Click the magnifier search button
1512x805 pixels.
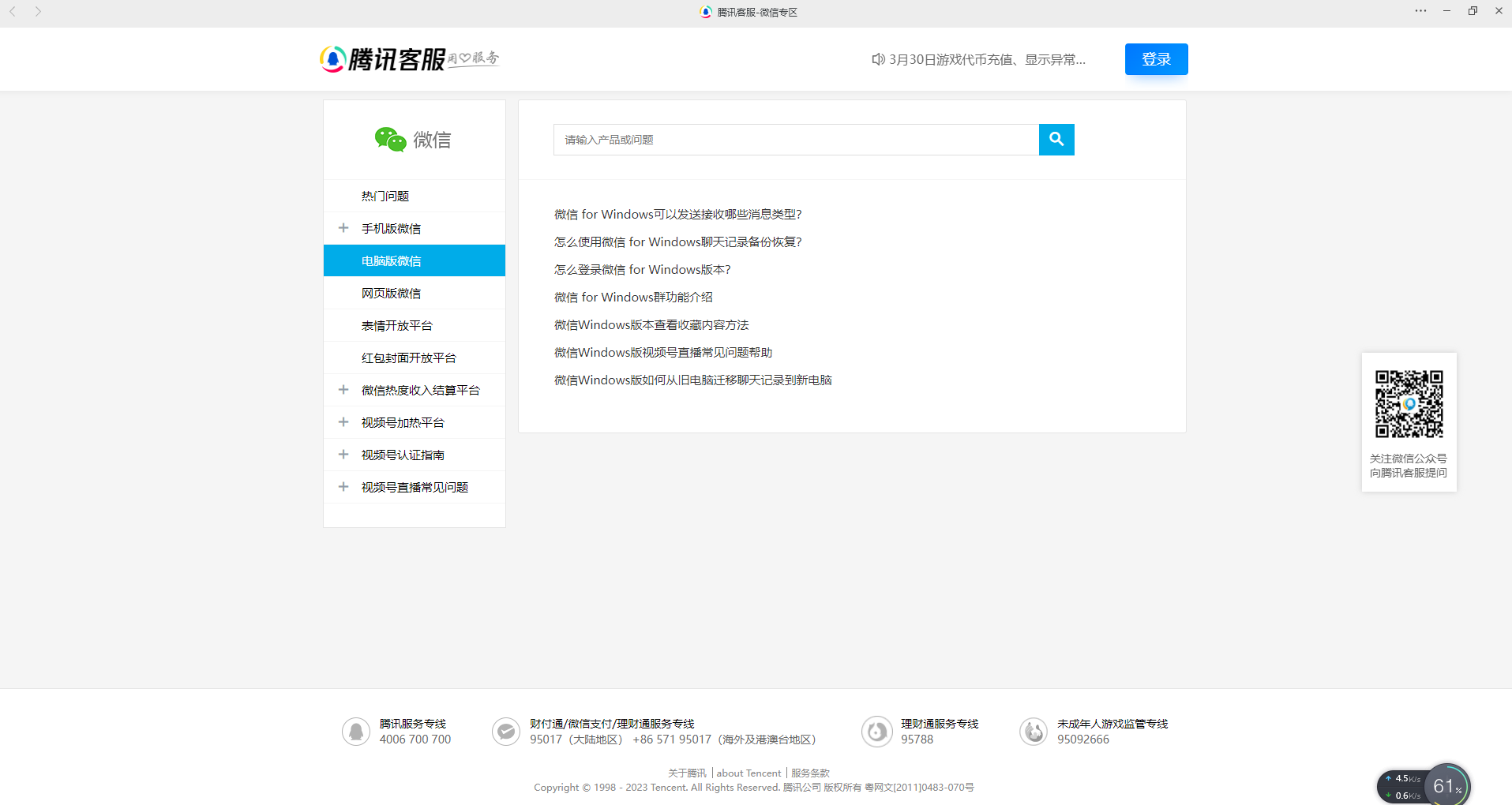click(x=1056, y=140)
